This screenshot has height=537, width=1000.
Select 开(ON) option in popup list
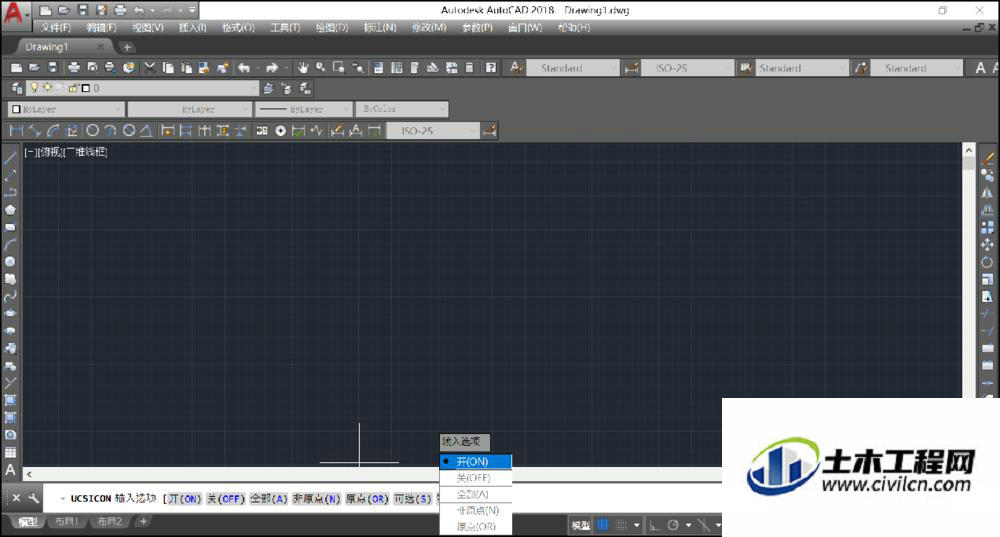tap(476, 461)
